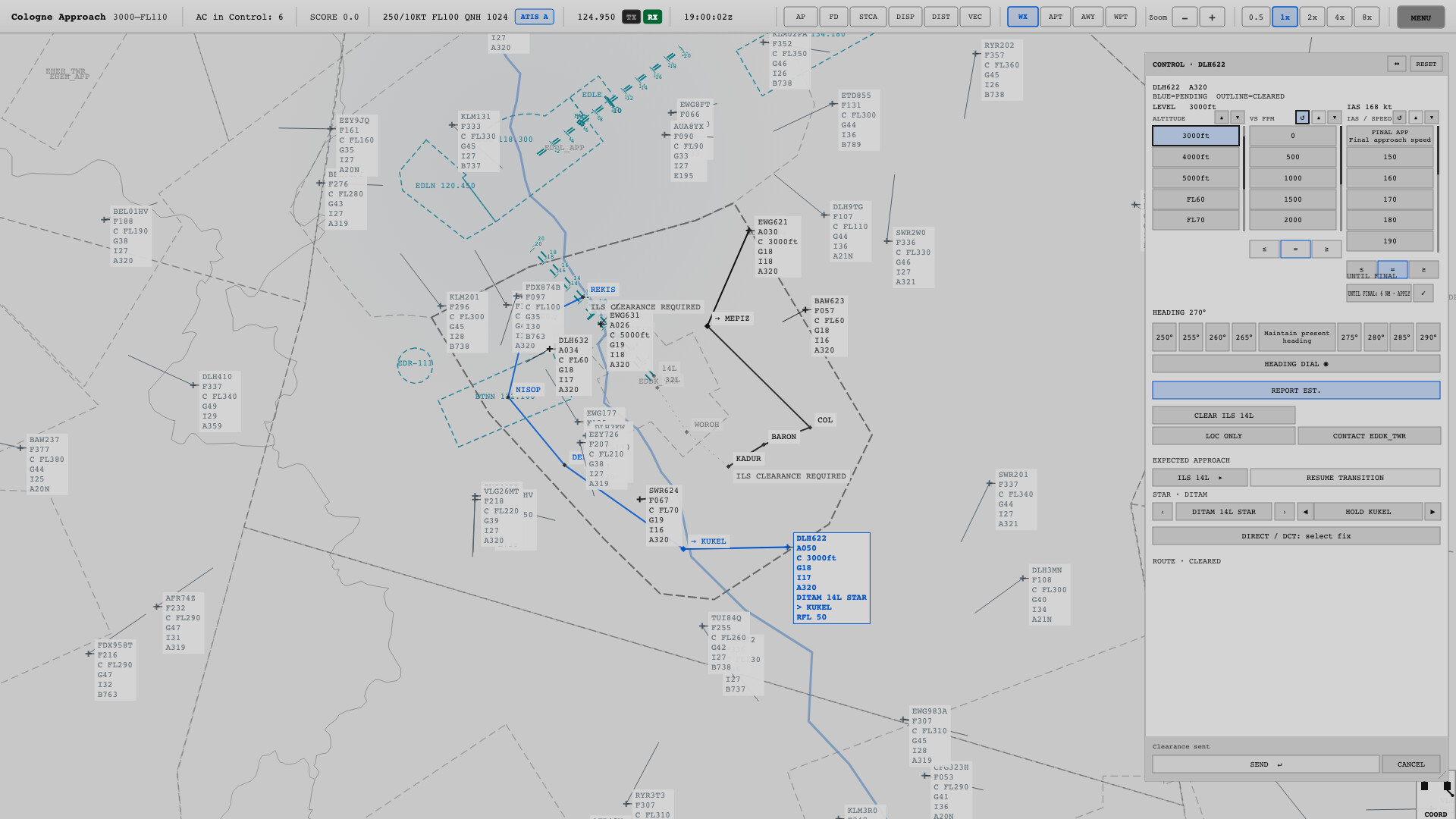Click the IAS / SPEED reset icon
Image resolution: width=1456 pixels, height=819 pixels.
1400,118
